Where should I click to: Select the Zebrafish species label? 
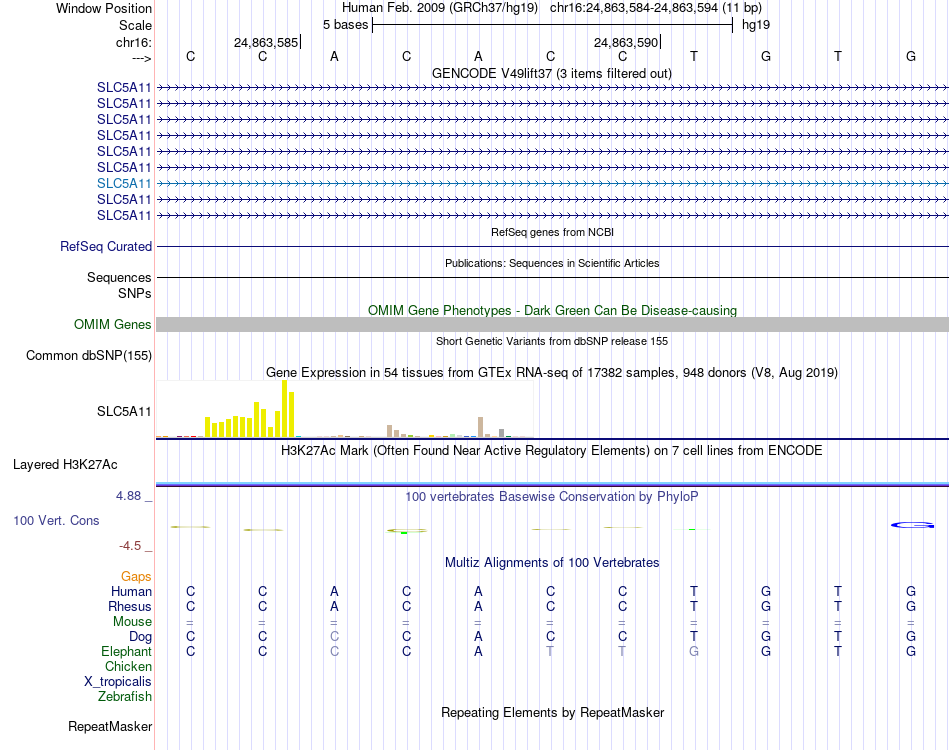[x=125, y=697]
